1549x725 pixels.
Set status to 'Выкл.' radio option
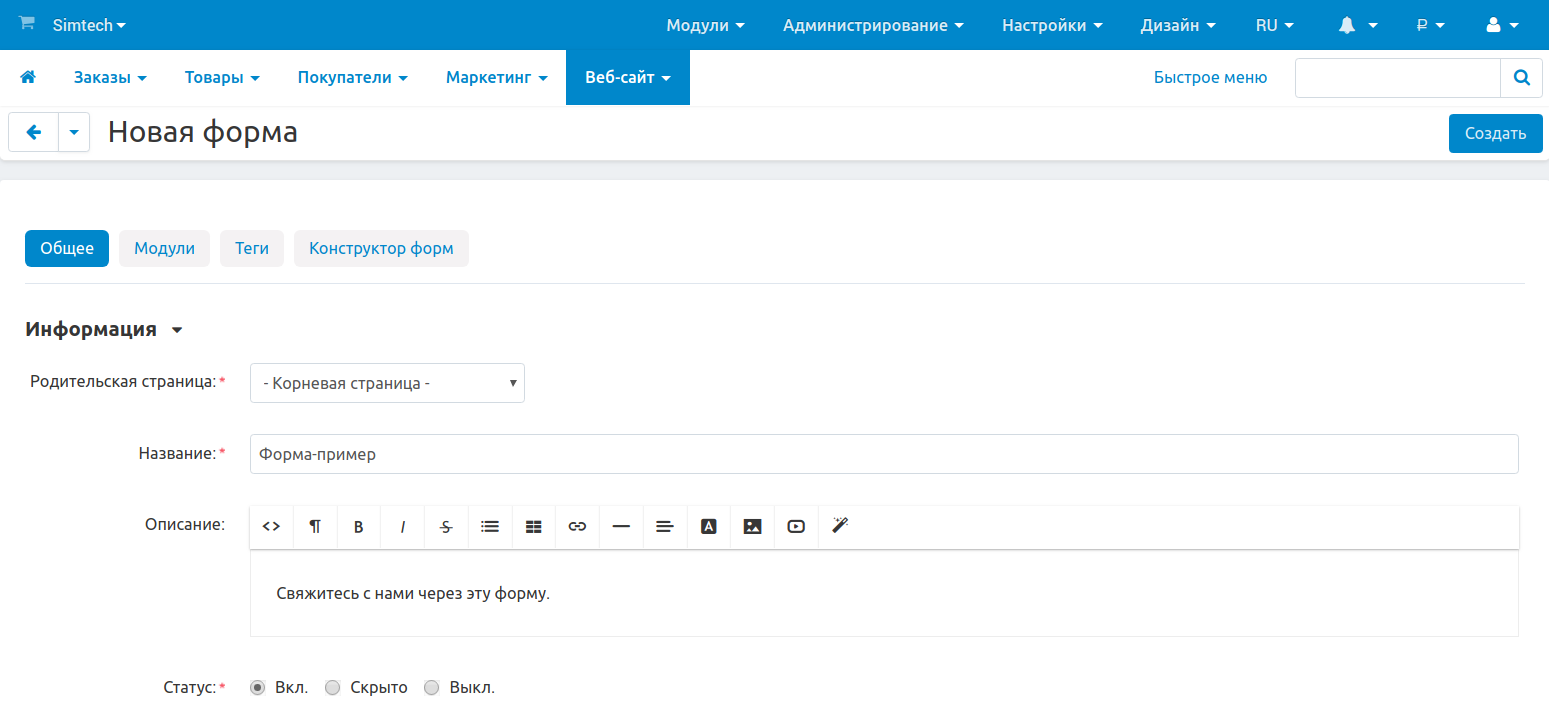[432, 688]
